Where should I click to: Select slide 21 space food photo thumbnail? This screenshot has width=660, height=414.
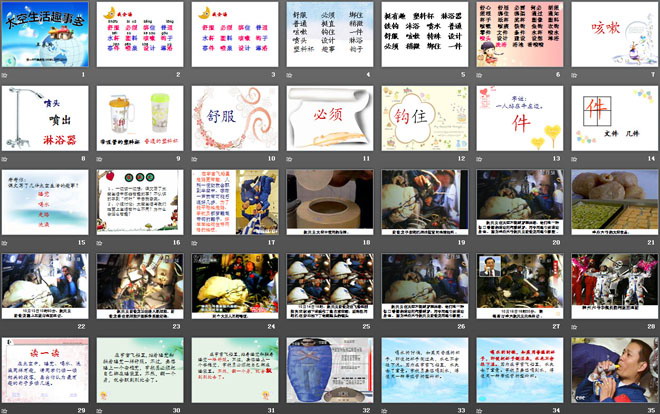click(615, 202)
